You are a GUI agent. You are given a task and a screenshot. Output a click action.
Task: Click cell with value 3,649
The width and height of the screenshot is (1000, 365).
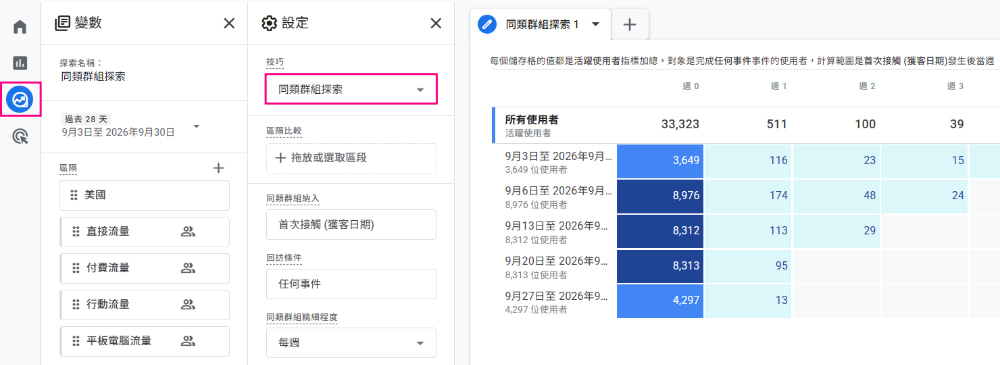[x=660, y=160]
